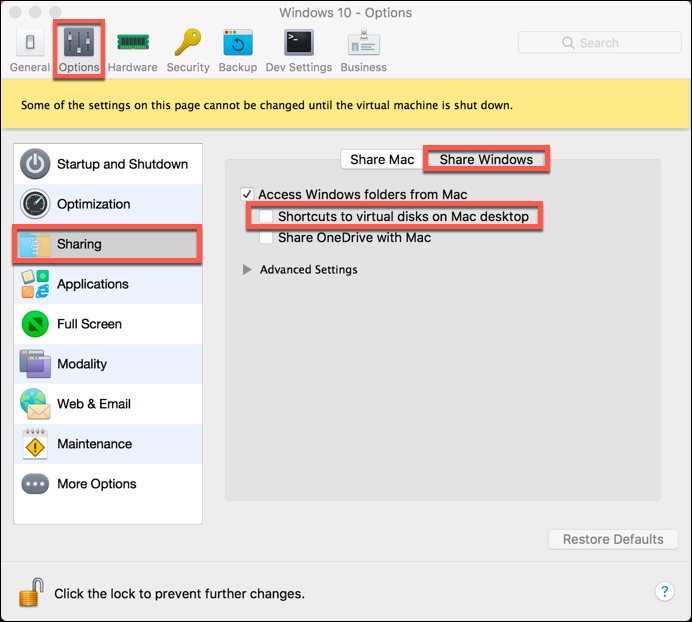Click inside the Search field
The height and width of the screenshot is (622, 692).
coord(600,43)
